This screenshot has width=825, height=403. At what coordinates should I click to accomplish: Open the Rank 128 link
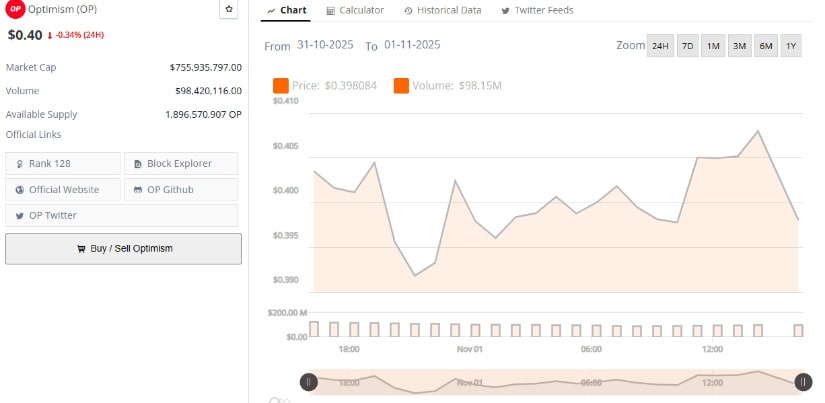coord(63,163)
